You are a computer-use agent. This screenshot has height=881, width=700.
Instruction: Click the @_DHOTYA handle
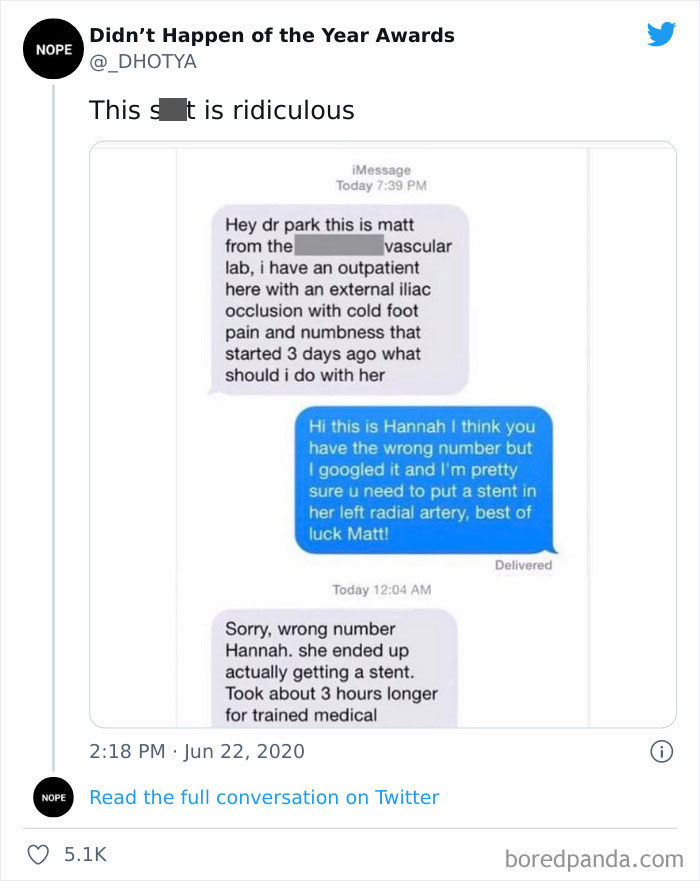coord(143,62)
